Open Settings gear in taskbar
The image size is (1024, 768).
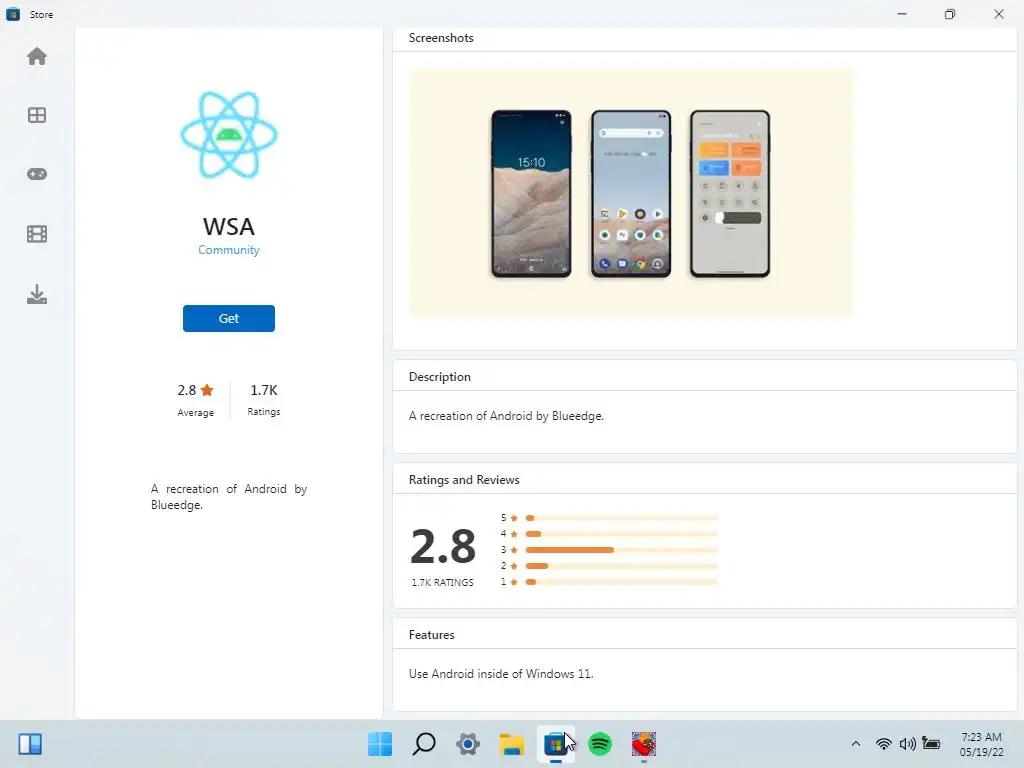[x=468, y=744]
